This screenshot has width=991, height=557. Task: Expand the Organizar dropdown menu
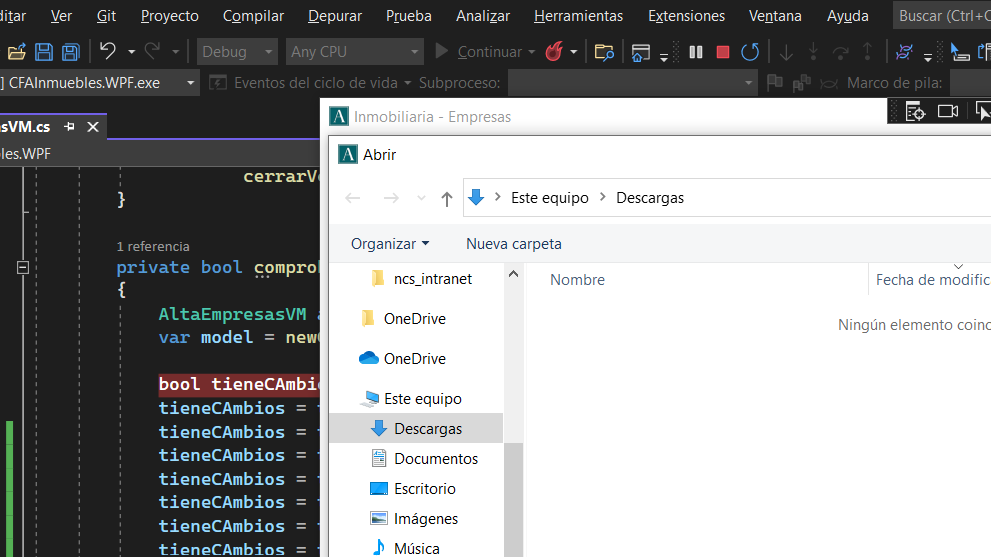389,244
